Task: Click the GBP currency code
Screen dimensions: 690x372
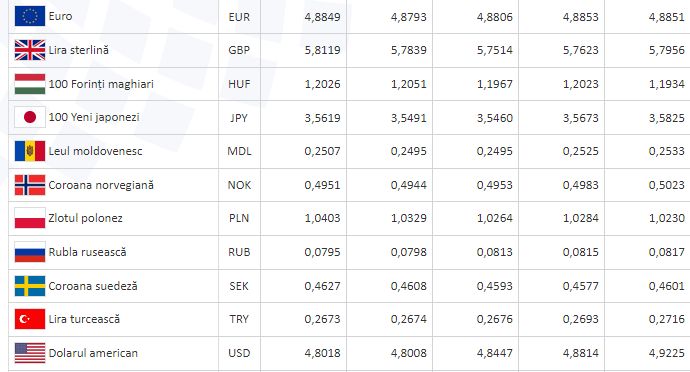Action: tap(239, 50)
